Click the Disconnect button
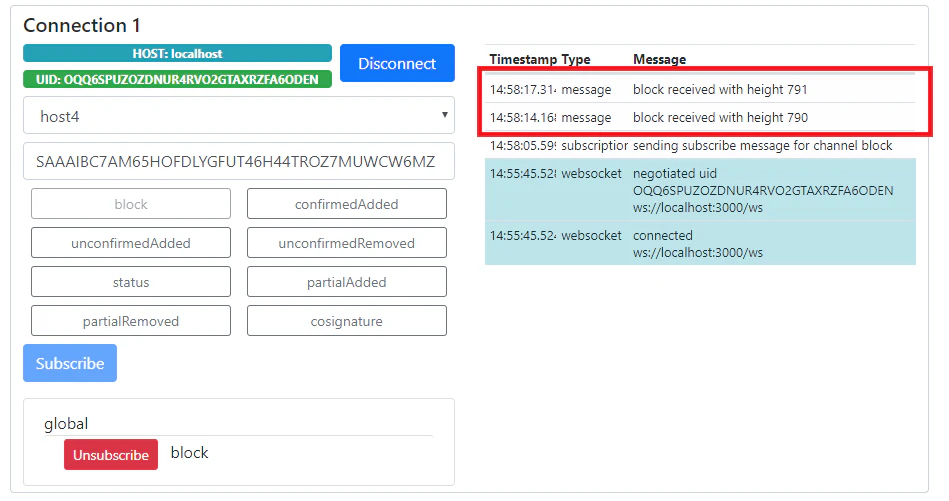949x501 pixels. [x=397, y=63]
